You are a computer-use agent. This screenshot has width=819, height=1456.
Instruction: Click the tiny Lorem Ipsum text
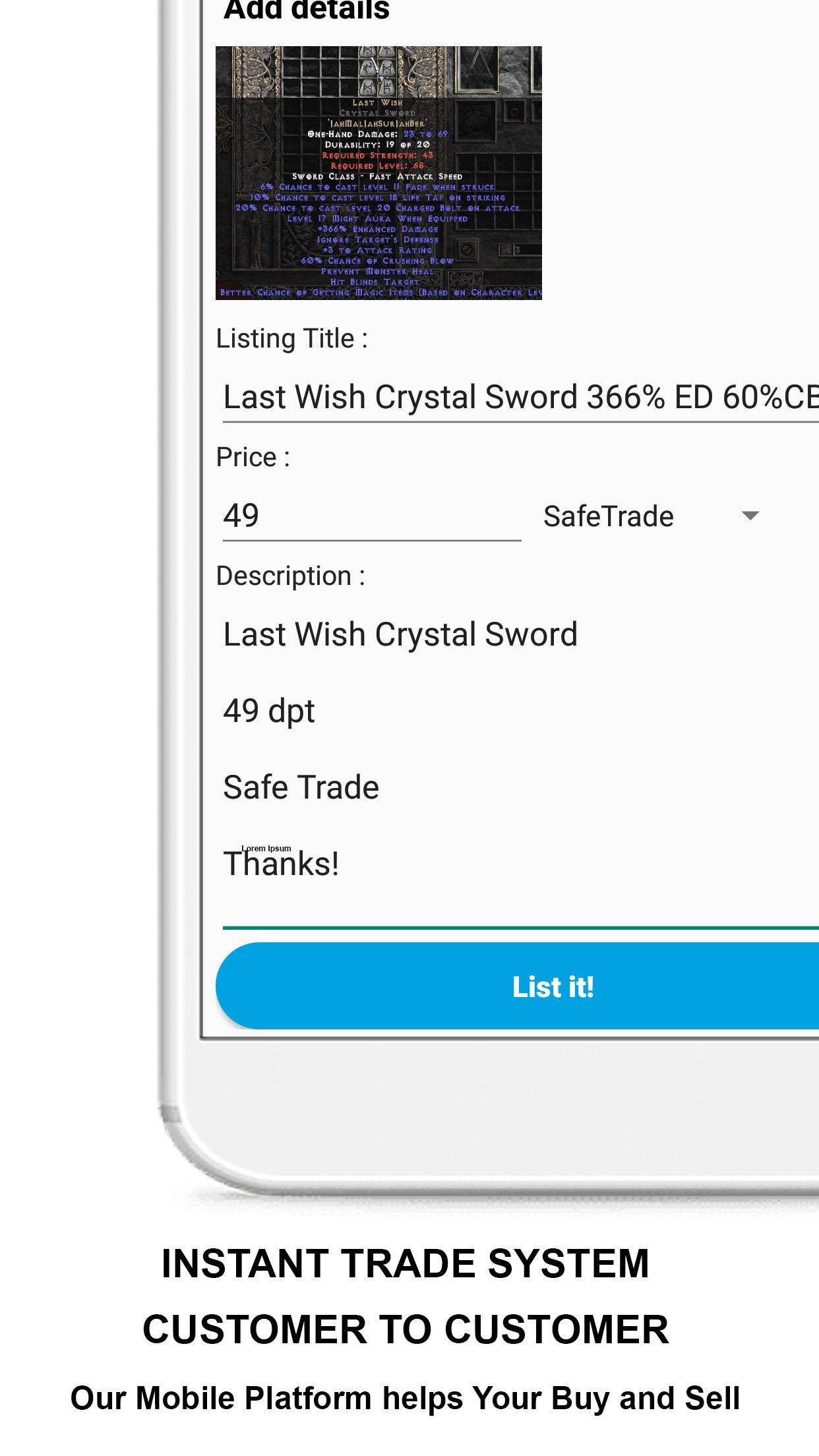pyautogui.click(x=266, y=849)
